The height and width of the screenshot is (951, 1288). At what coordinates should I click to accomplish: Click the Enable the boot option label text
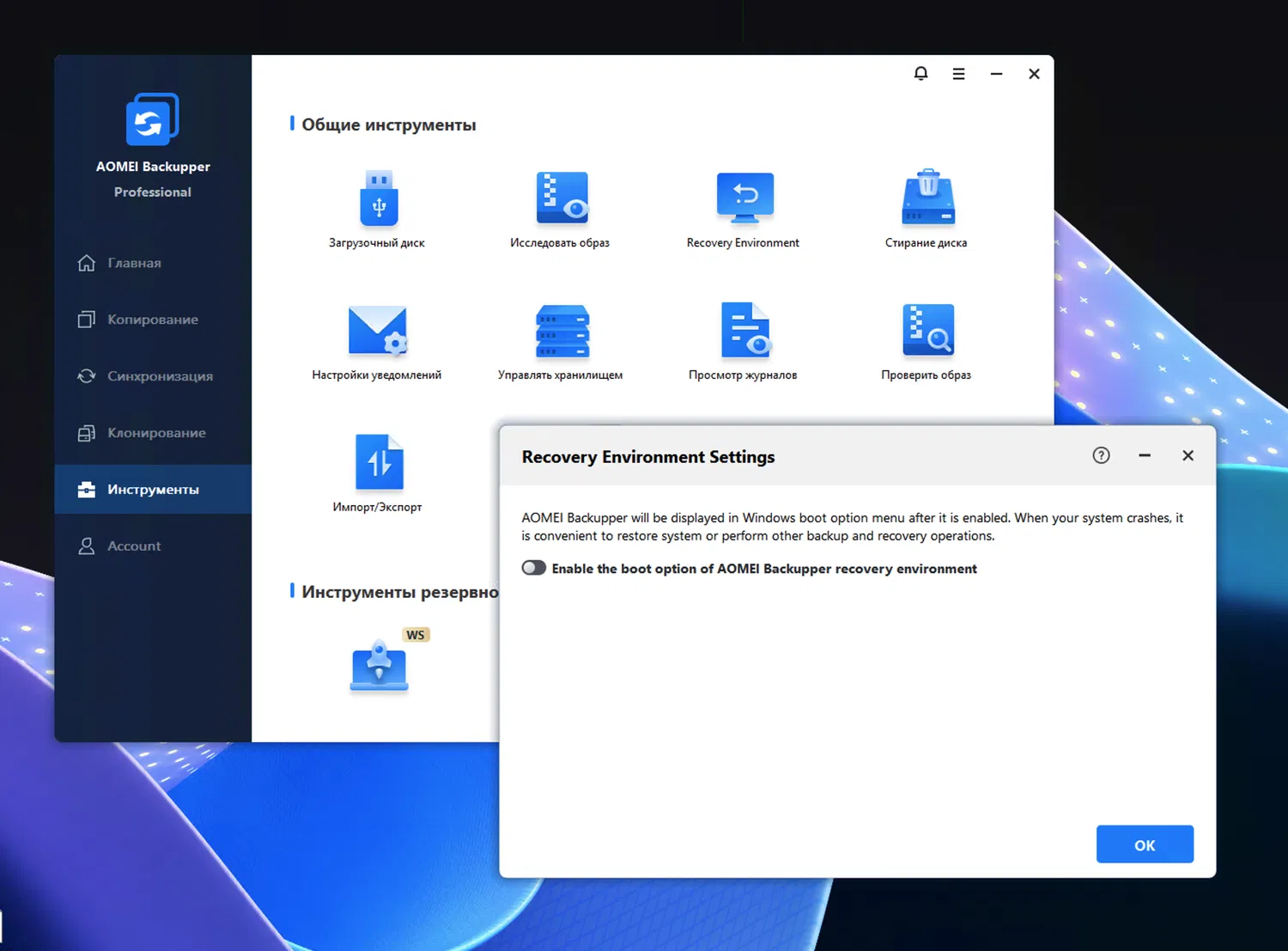click(x=764, y=569)
